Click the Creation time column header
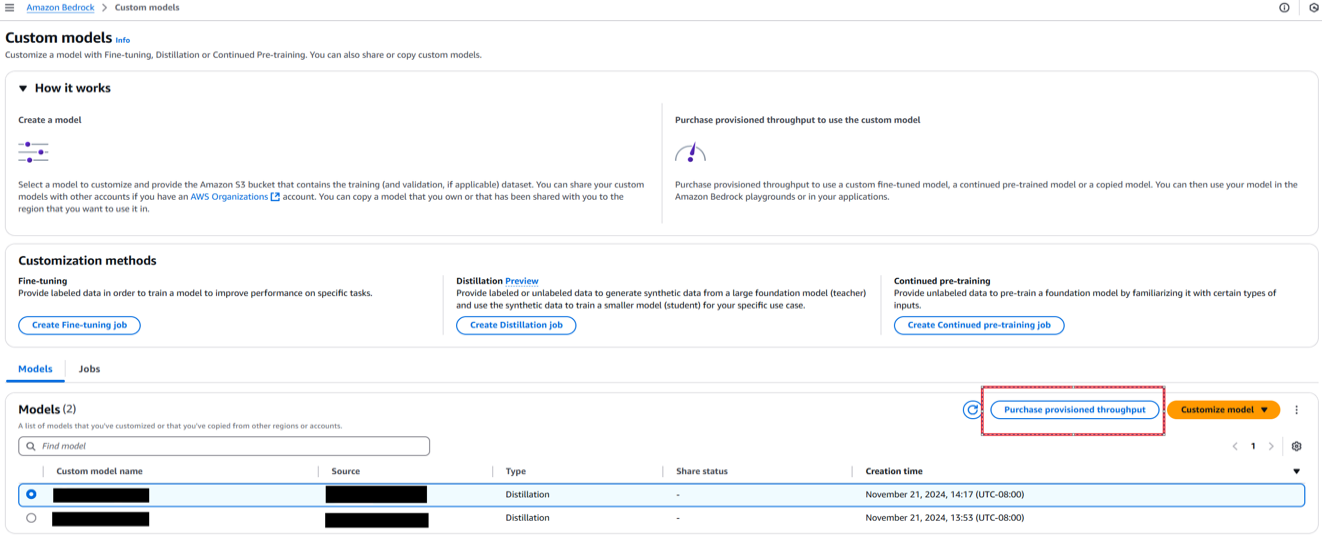The image size is (1322, 538). point(894,471)
